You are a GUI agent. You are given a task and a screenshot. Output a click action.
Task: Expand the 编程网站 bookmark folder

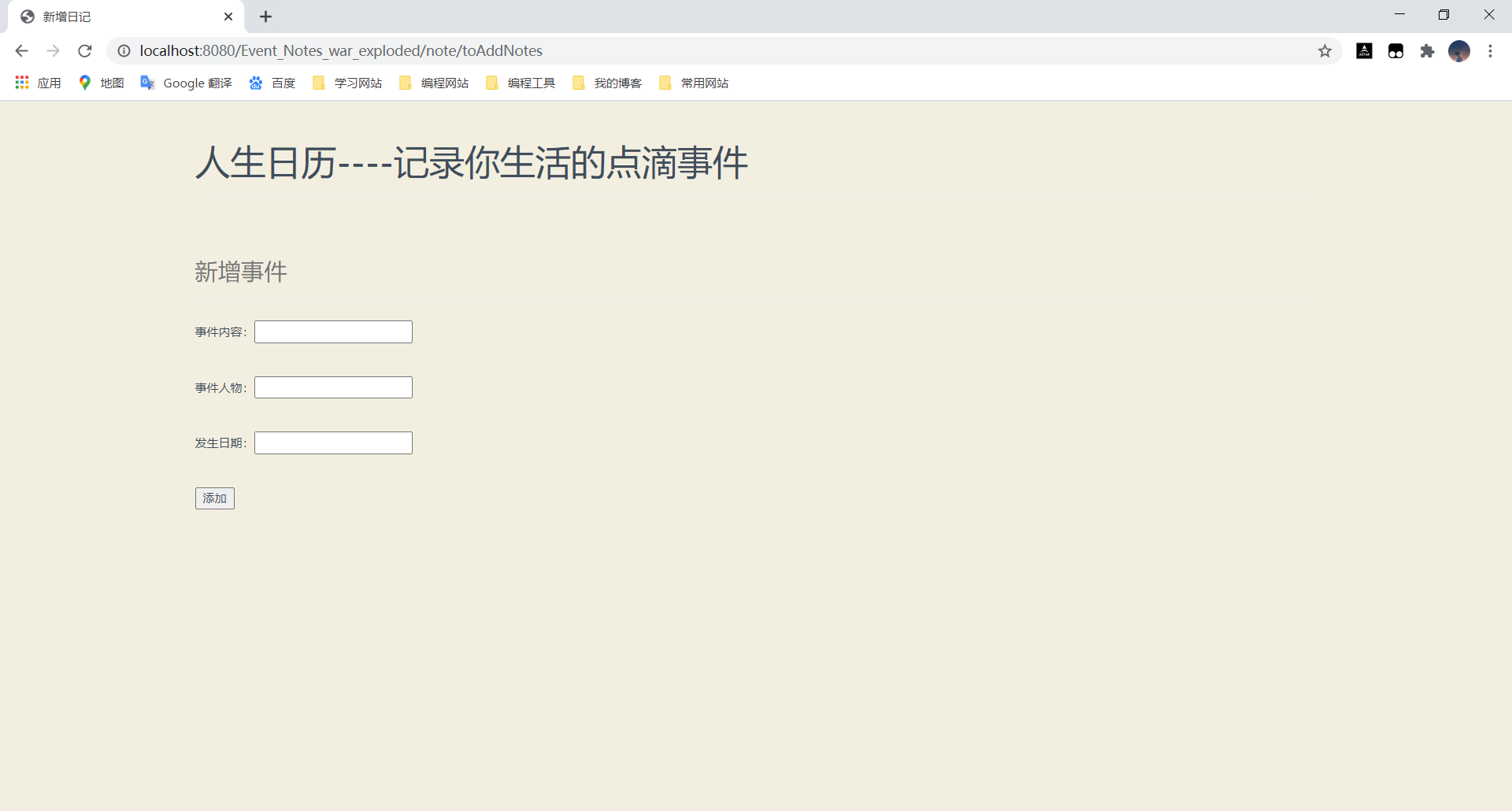tap(434, 83)
